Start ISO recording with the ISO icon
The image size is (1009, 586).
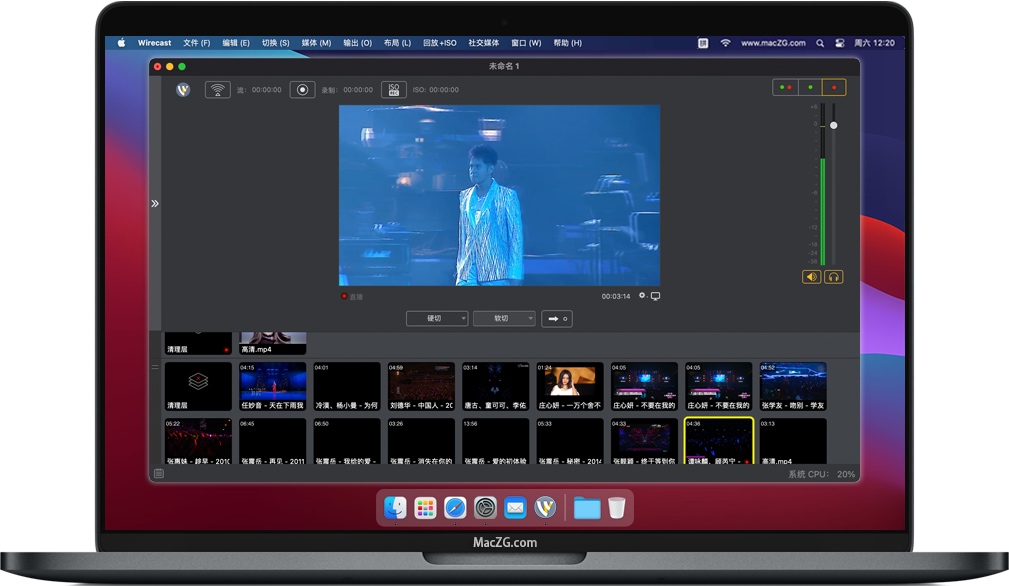coord(394,89)
